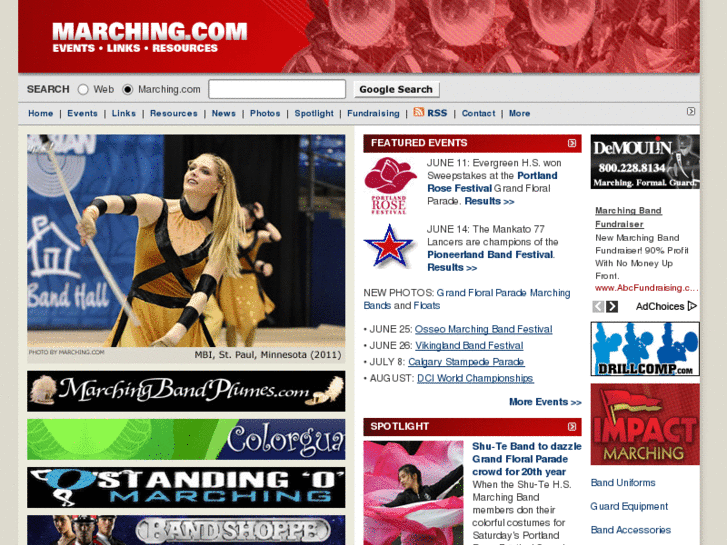
Task: Select the Web search radio button
Action: (83, 89)
